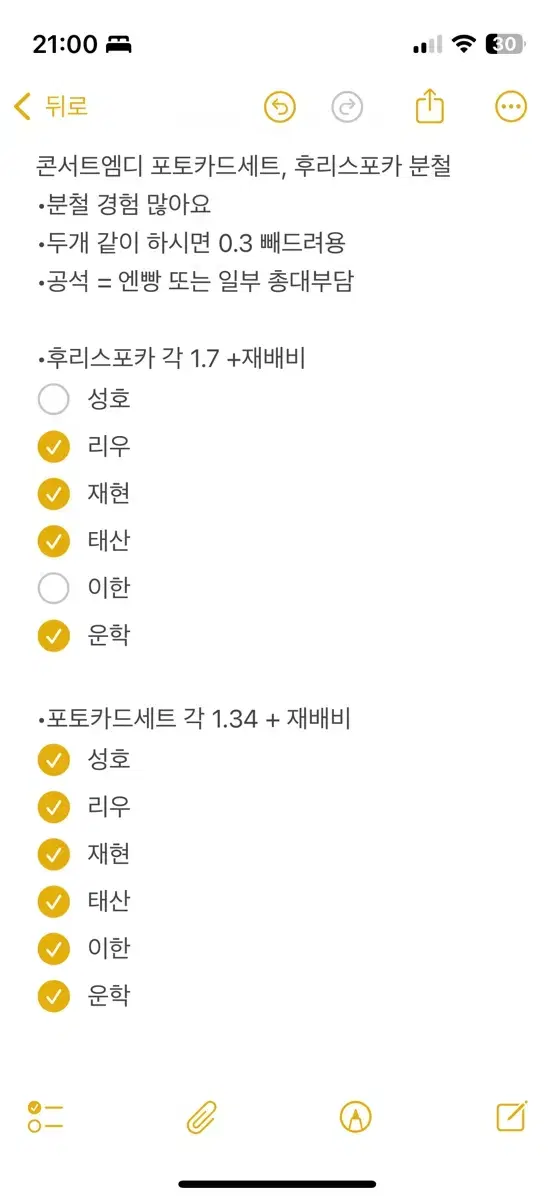Uncheck the second 재현 checklist item
The height and width of the screenshot is (1200, 554).
click(x=54, y=854)
